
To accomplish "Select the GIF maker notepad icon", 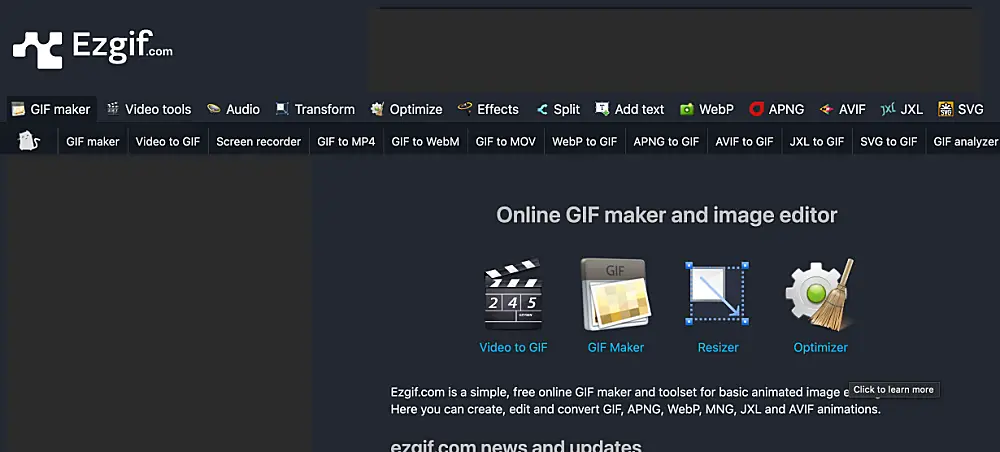I will point(18,109).
